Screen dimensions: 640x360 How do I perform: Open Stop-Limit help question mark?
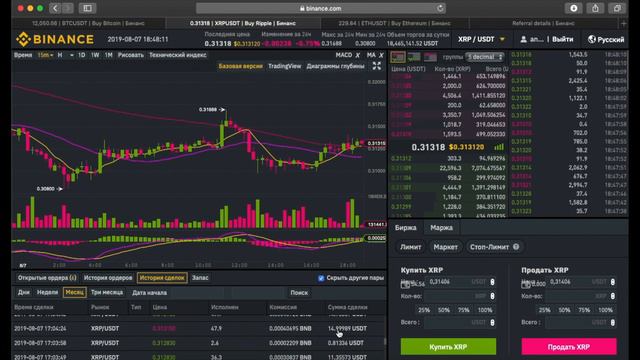(x=516, y=247)
